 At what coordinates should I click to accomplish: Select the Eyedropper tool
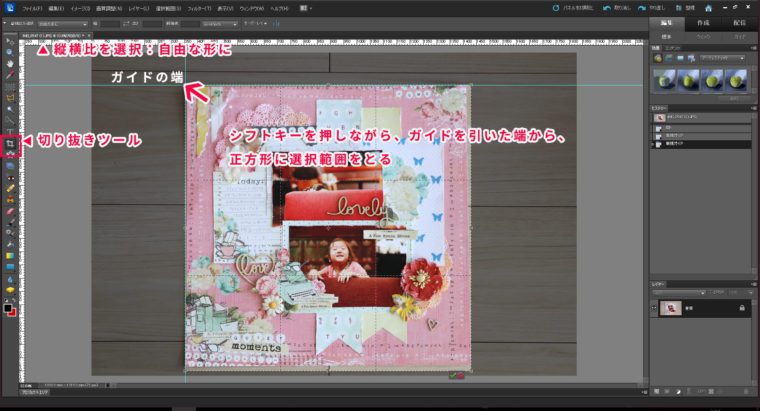9,73
